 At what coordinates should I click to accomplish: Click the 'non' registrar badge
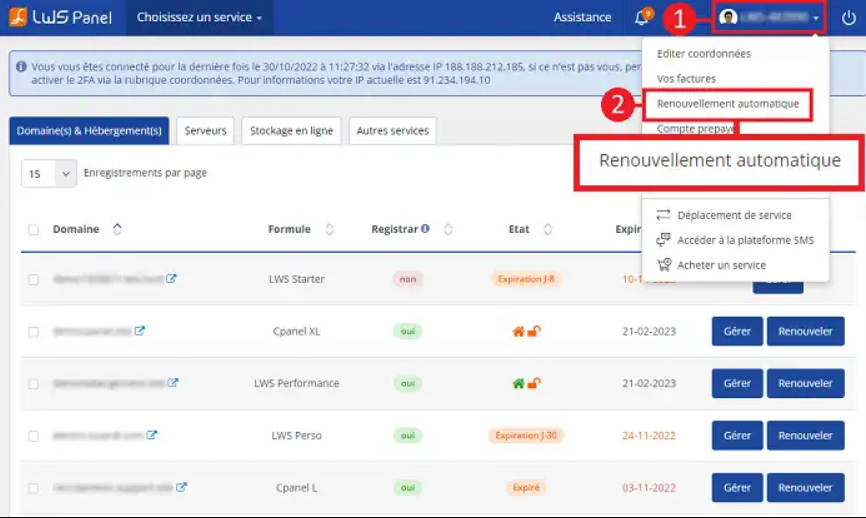(x=408, y=279)
